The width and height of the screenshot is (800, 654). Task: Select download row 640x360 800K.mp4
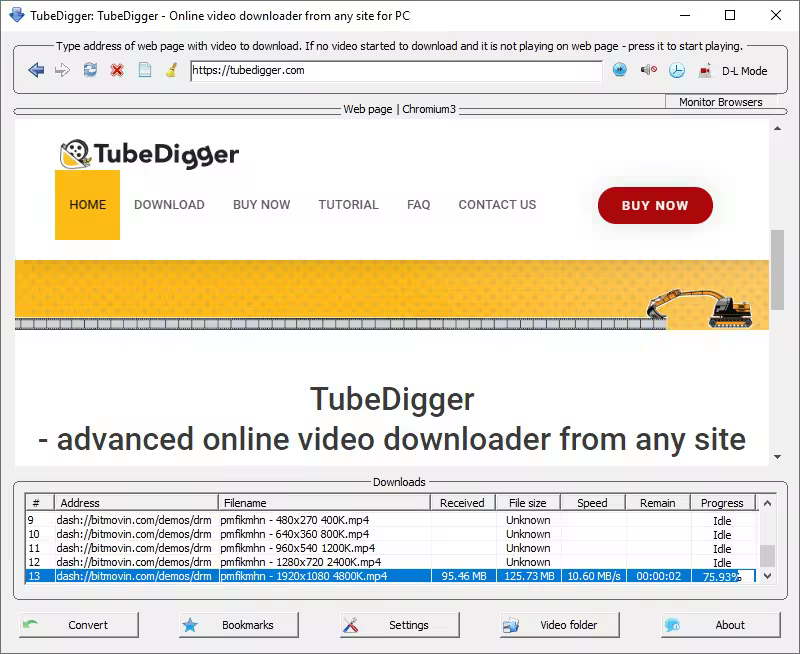click(391, 534)
